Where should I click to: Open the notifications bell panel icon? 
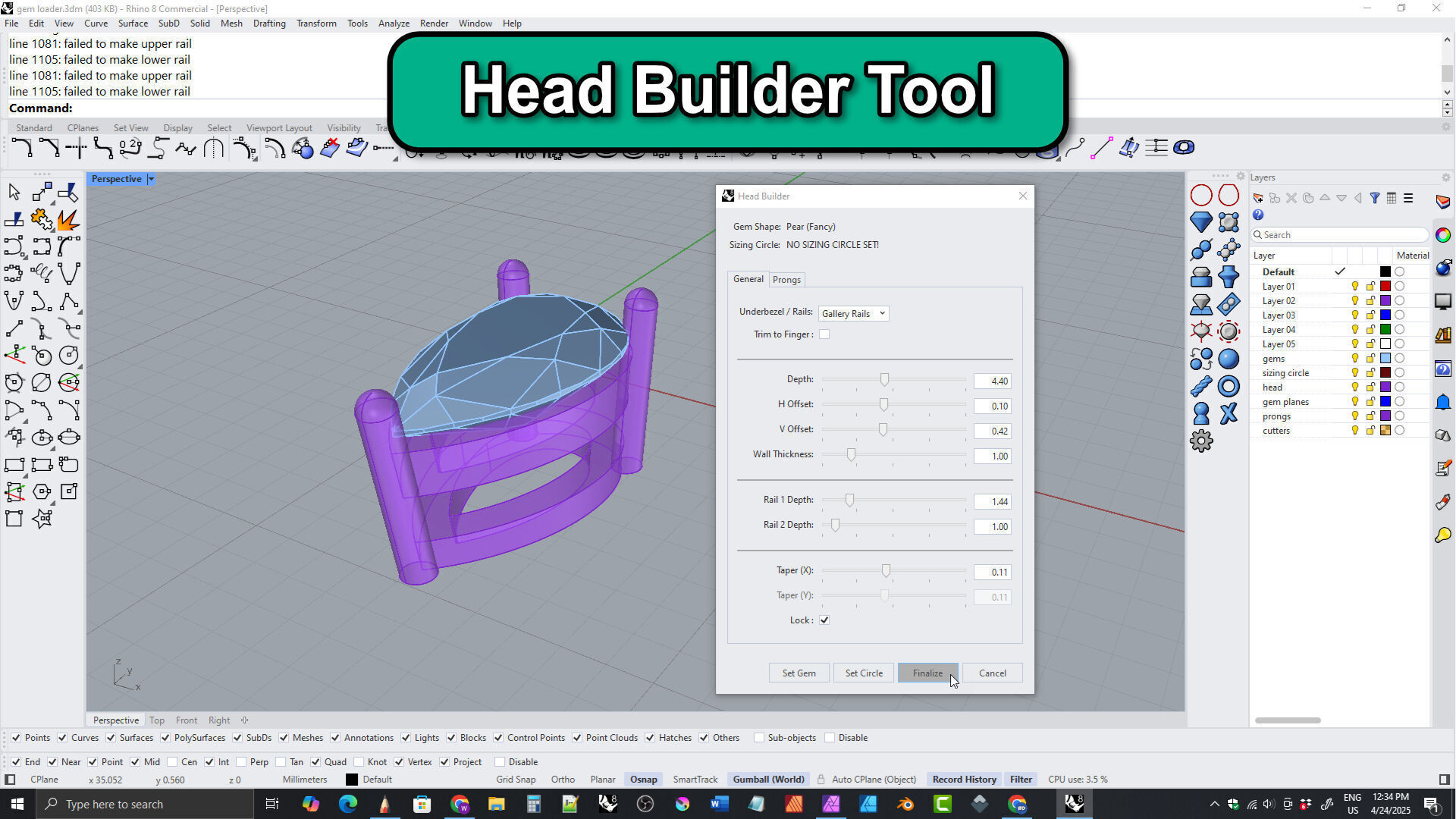(x=1443, y=401)
